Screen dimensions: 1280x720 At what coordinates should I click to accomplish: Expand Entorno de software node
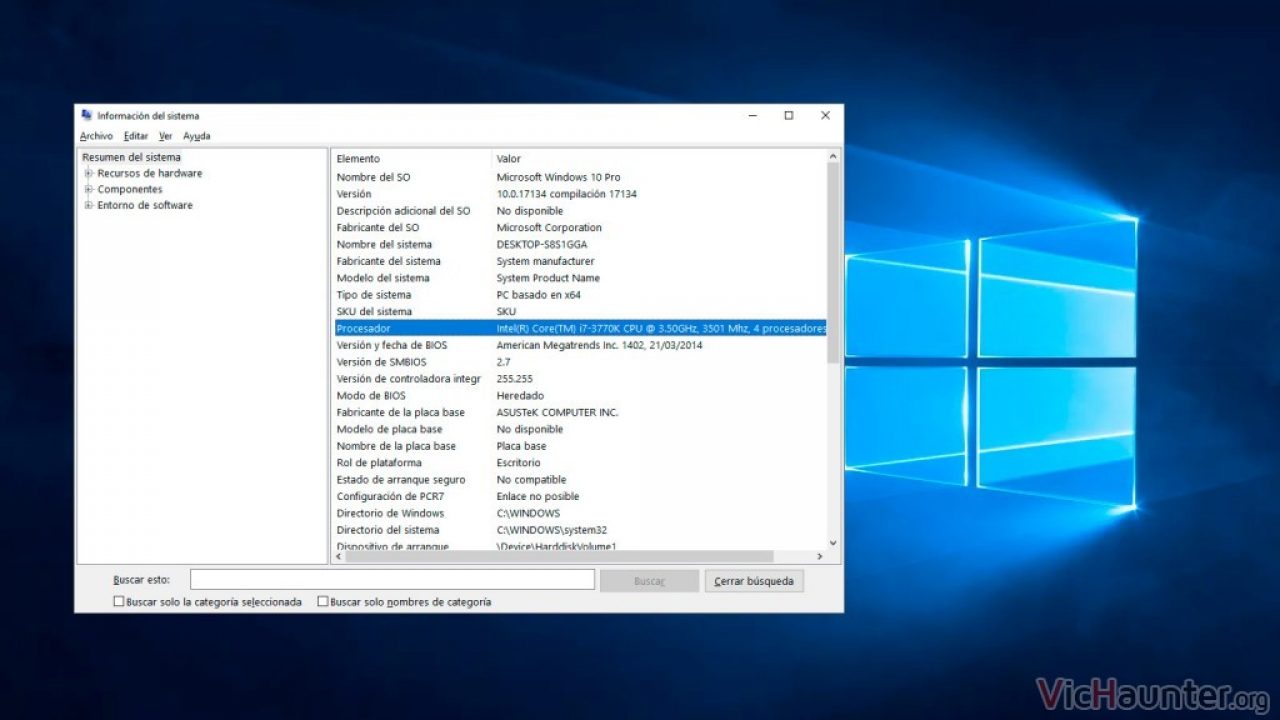(x=89, y=205)
